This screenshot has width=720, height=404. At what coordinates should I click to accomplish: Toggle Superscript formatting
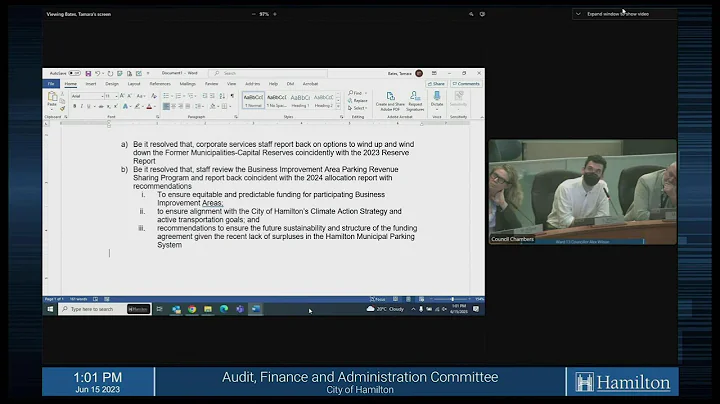[115, 107]
